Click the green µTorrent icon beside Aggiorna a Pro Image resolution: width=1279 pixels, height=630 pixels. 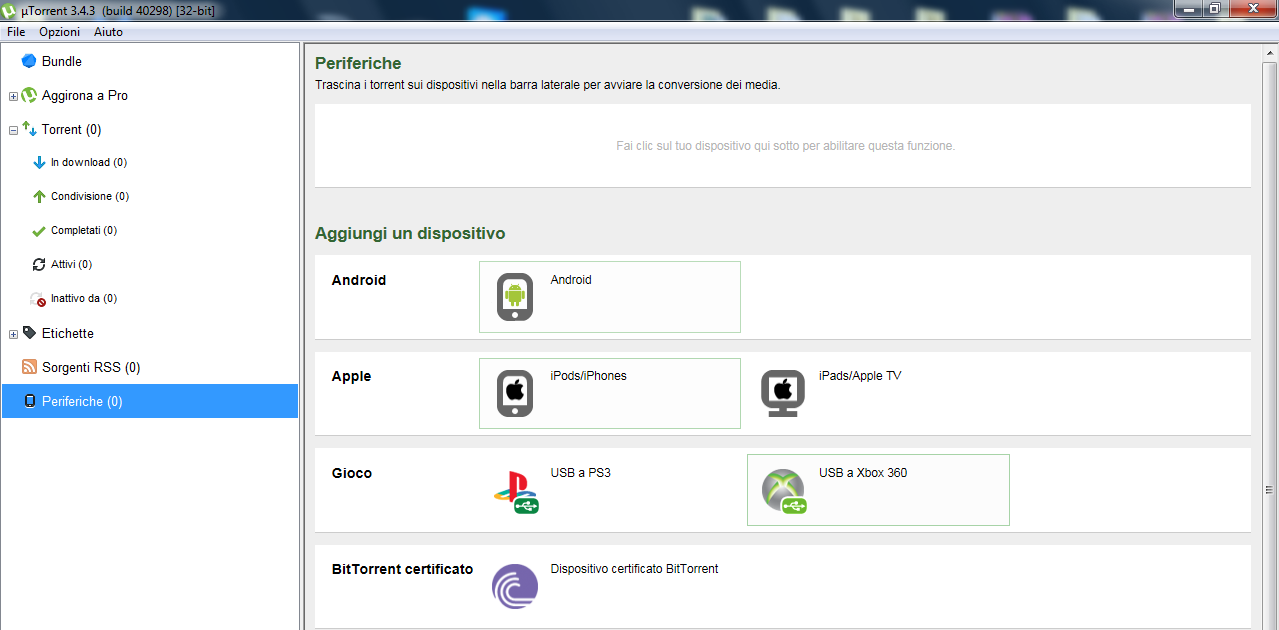click(x=29, y=95)
